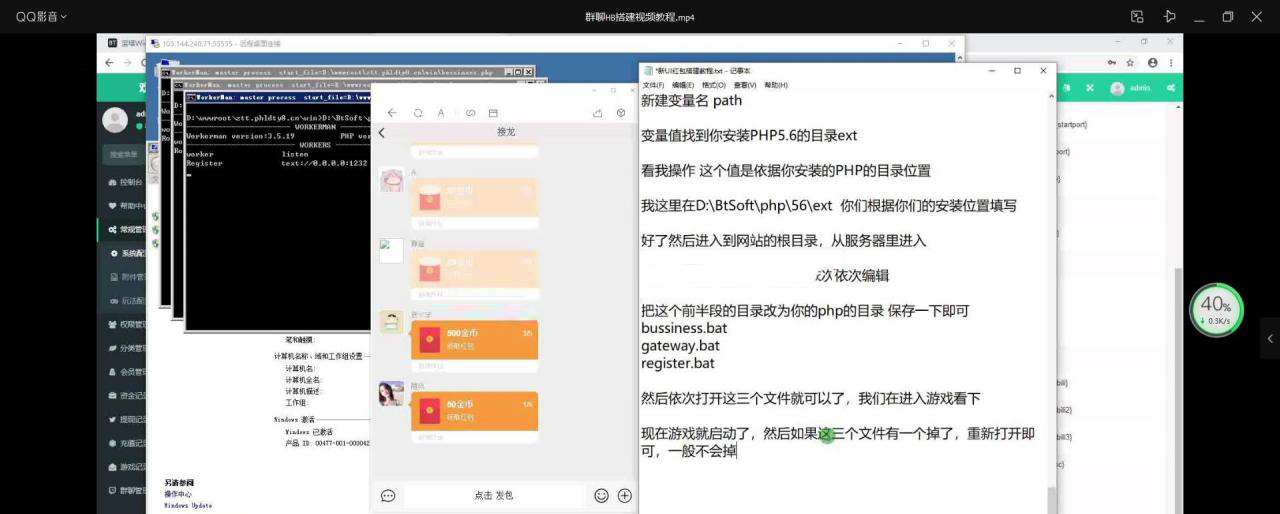Open Windows Update link in system window
The height and width of the screenshot is (514, 1280).
tap(188, 506)
